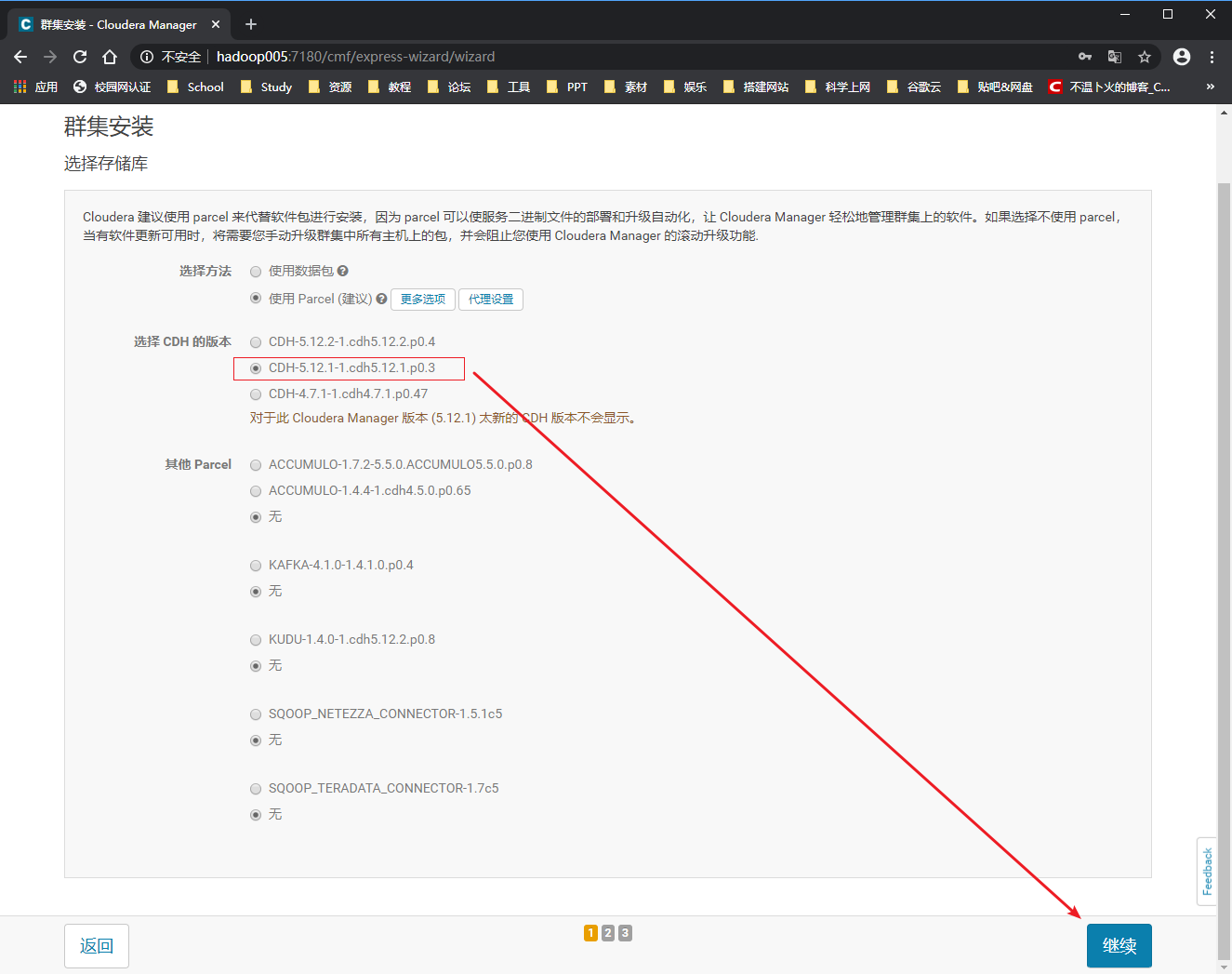Select SQOOP_TERADATA_CONNECTOR-1.7c5 parcel
The height and width of the screenshot is (974, 1232).
click(256, 789)
